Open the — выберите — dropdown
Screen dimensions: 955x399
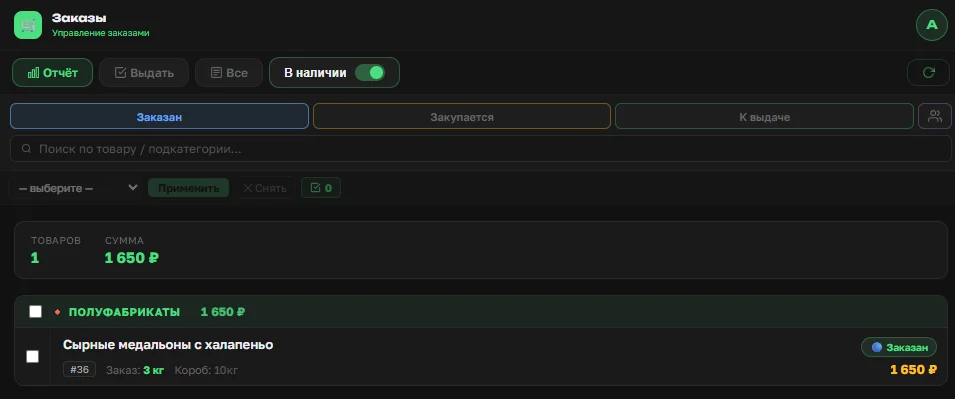pyautogui.click(x=77, y=188)
